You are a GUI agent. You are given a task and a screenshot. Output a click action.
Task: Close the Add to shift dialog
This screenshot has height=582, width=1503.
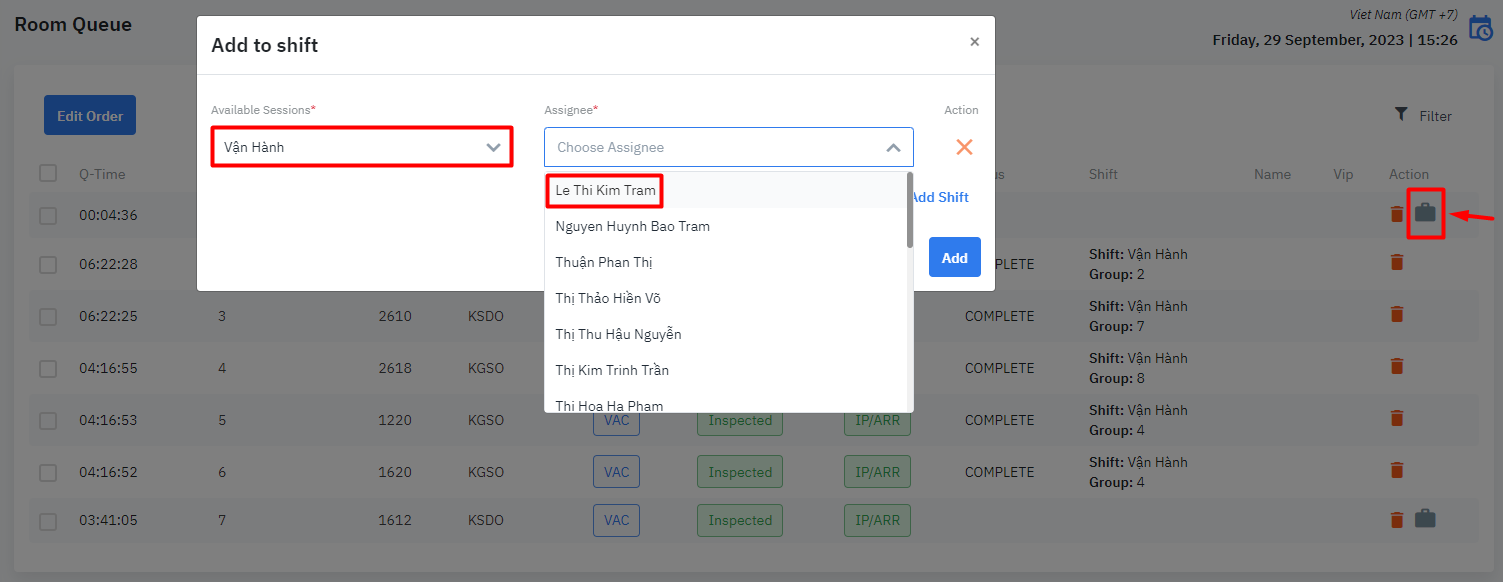(975, 42)
